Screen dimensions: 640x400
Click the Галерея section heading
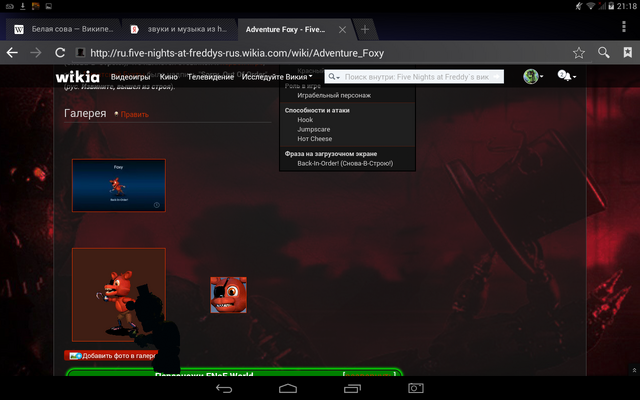pos(85,113)
